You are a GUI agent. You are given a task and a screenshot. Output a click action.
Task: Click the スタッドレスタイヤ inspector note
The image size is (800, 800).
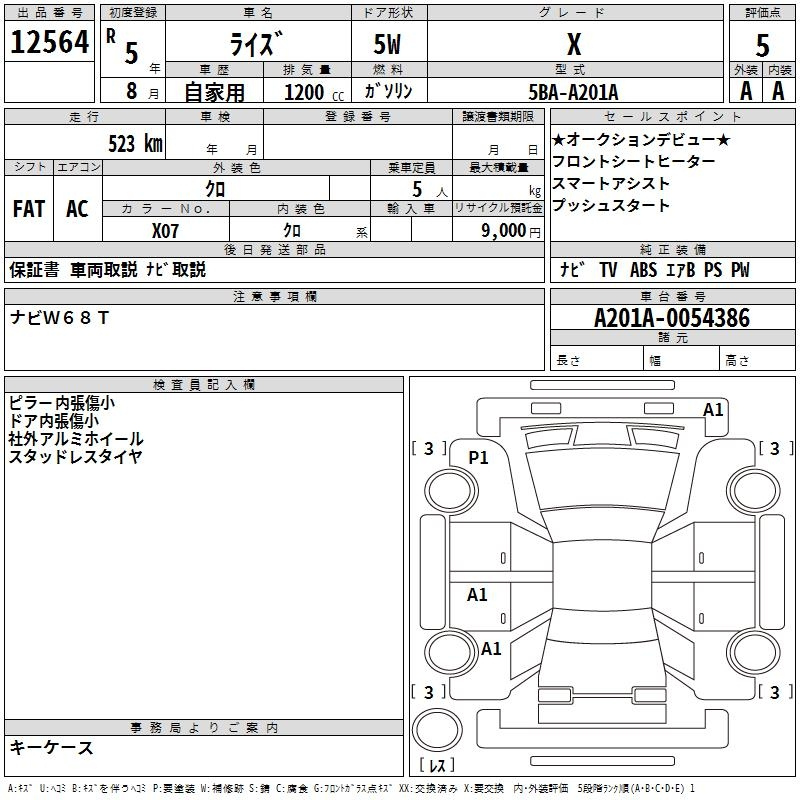click(x=75, y=457)
